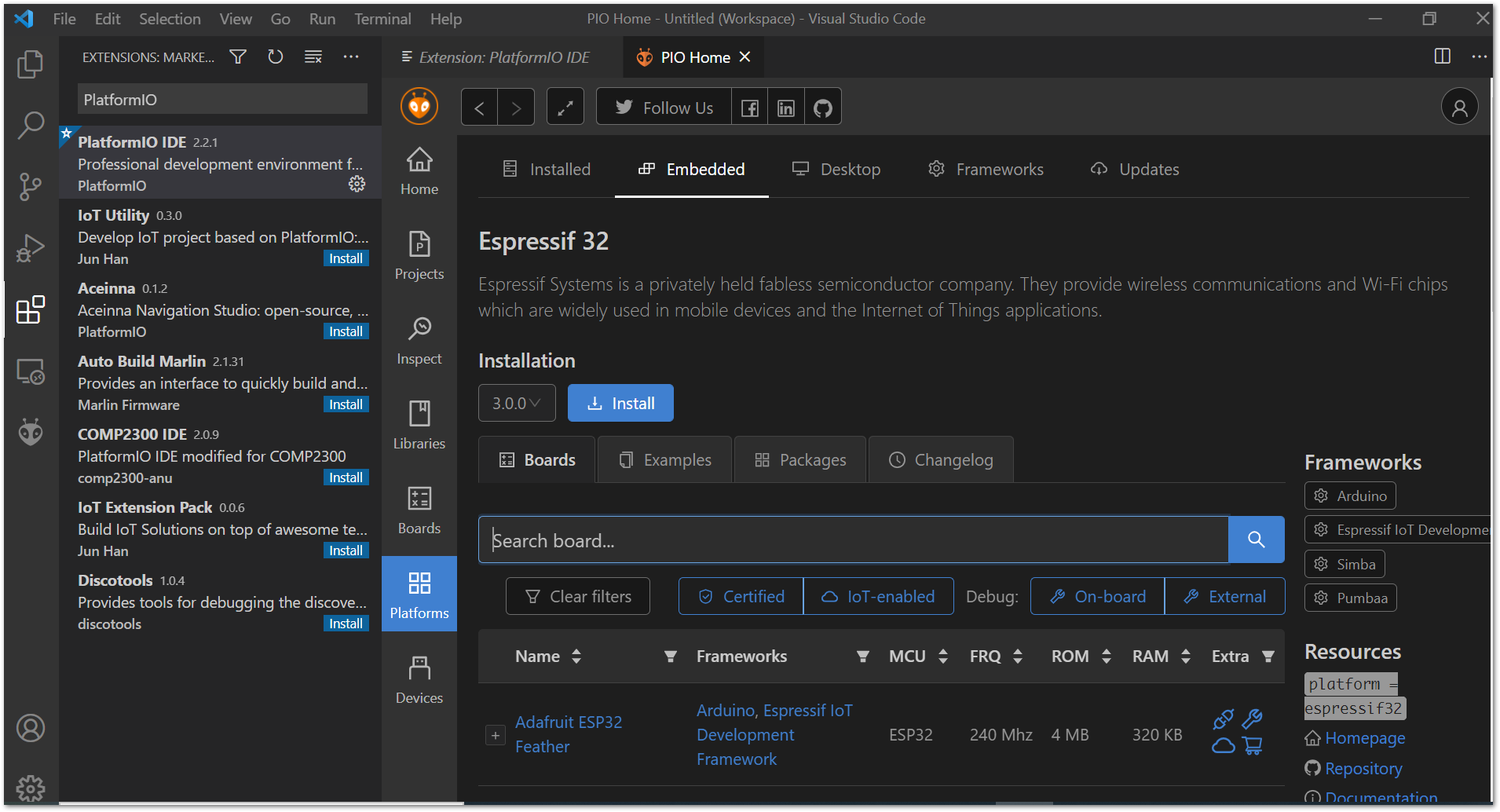Open the Homepage resource link
The image size is (1500, 812).
pos(1365,738)
